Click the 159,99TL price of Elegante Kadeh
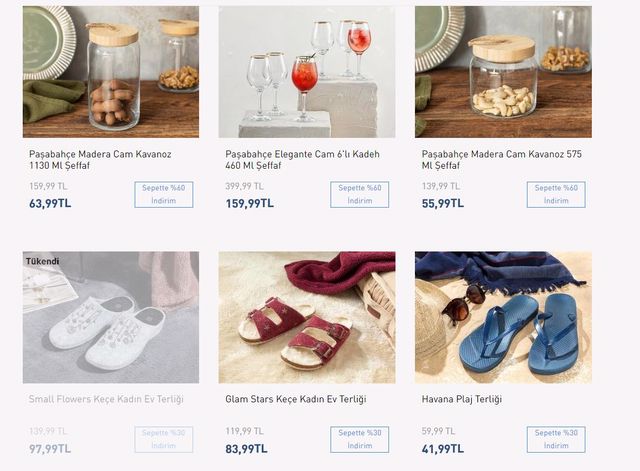This screenshot has width=640, height=471. [246, 203]
